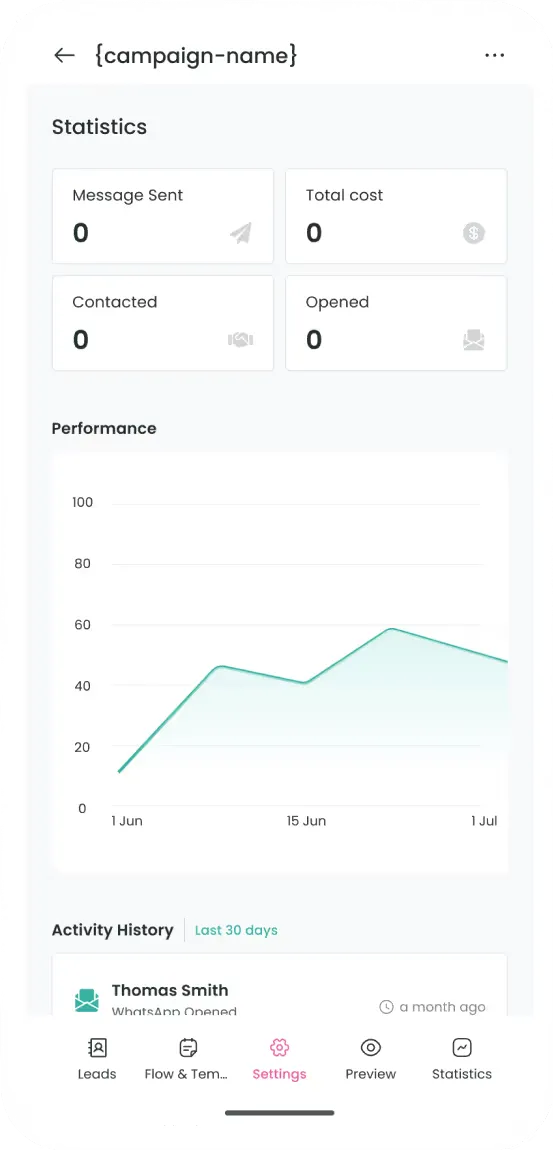
Task: Select the Opened statistics card
Action: tap(396, 323)
